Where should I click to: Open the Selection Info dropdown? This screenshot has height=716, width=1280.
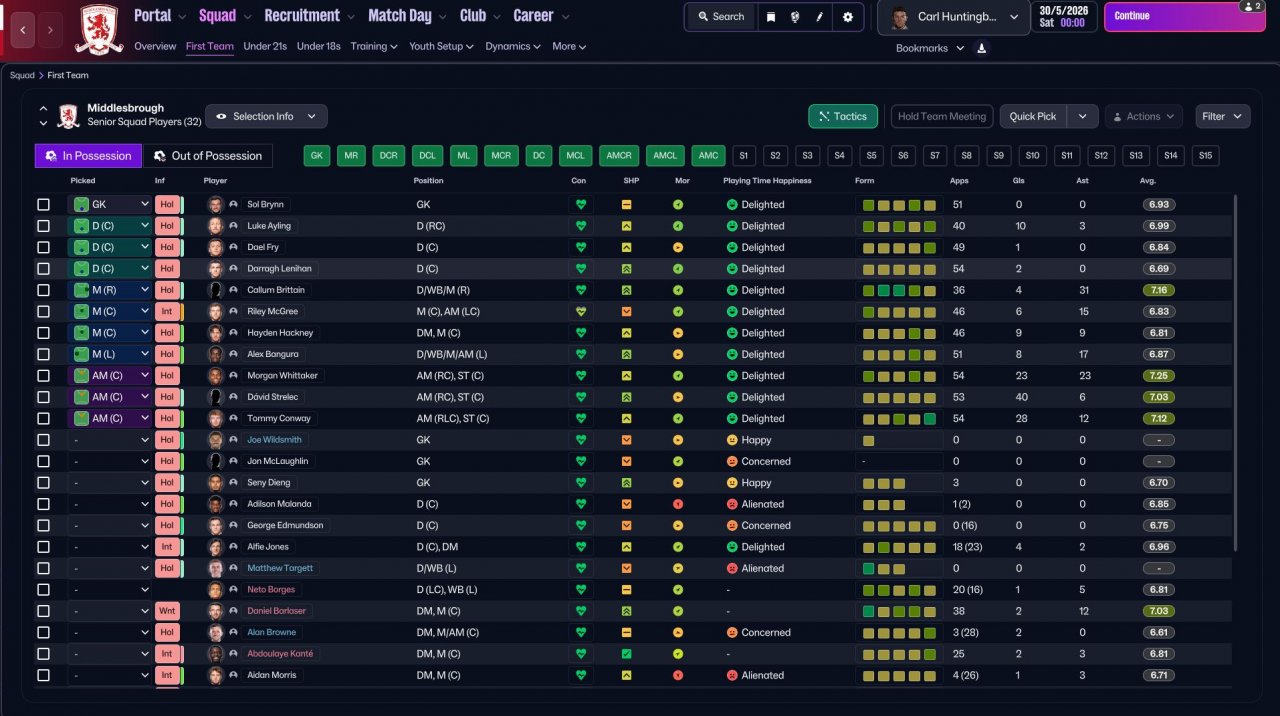click(x=266, y=116)
